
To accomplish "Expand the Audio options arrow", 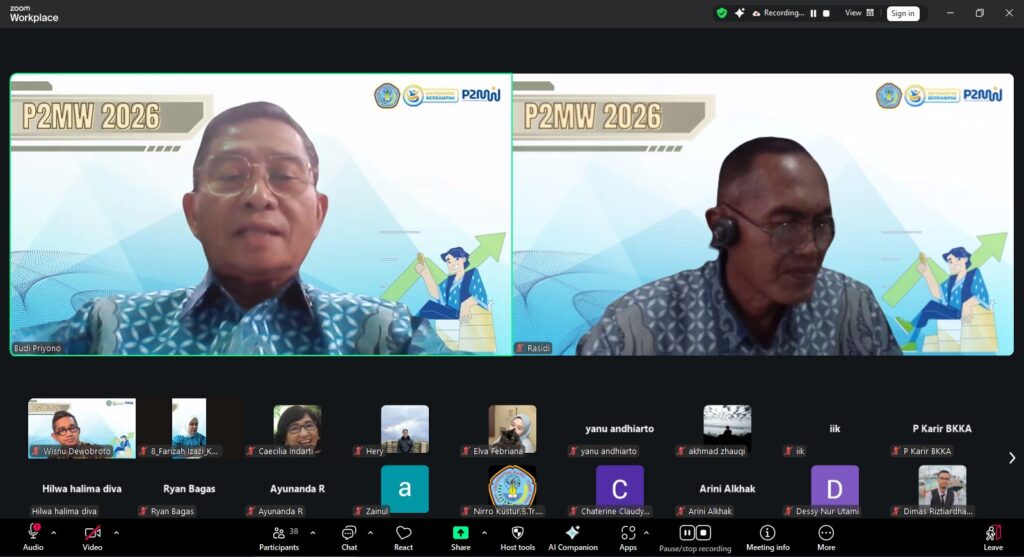I will [x=53, y=533].
